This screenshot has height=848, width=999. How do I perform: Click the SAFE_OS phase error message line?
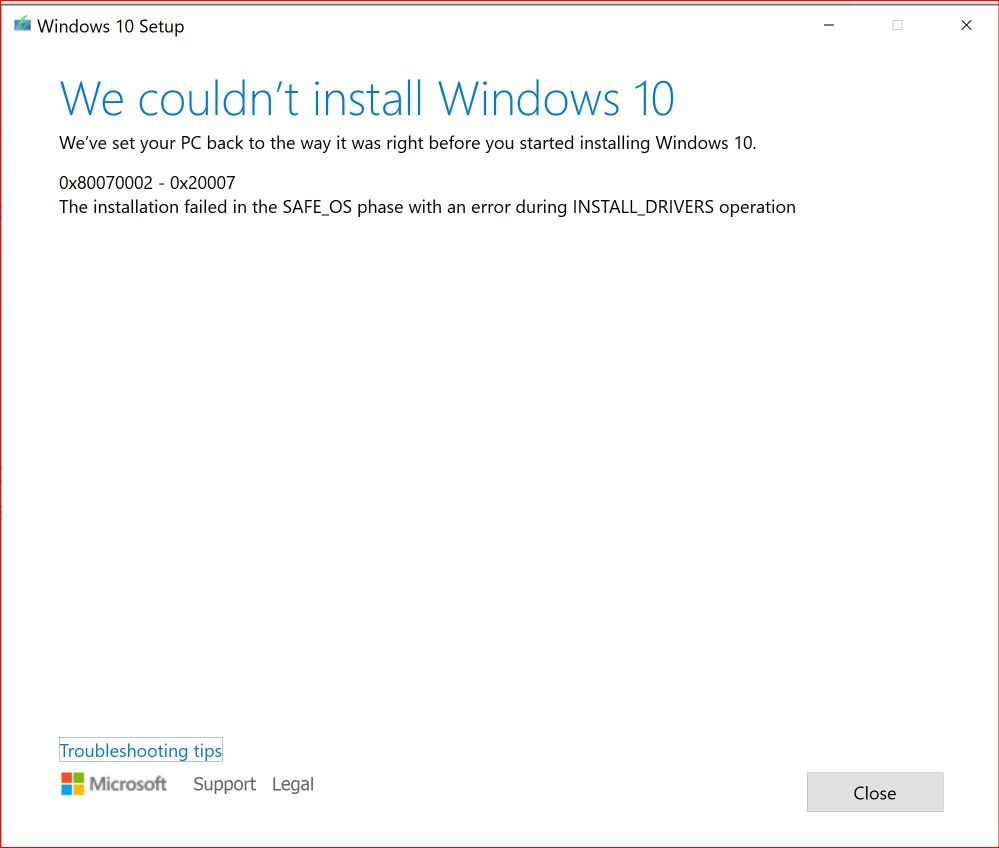(x=427, y=207)
